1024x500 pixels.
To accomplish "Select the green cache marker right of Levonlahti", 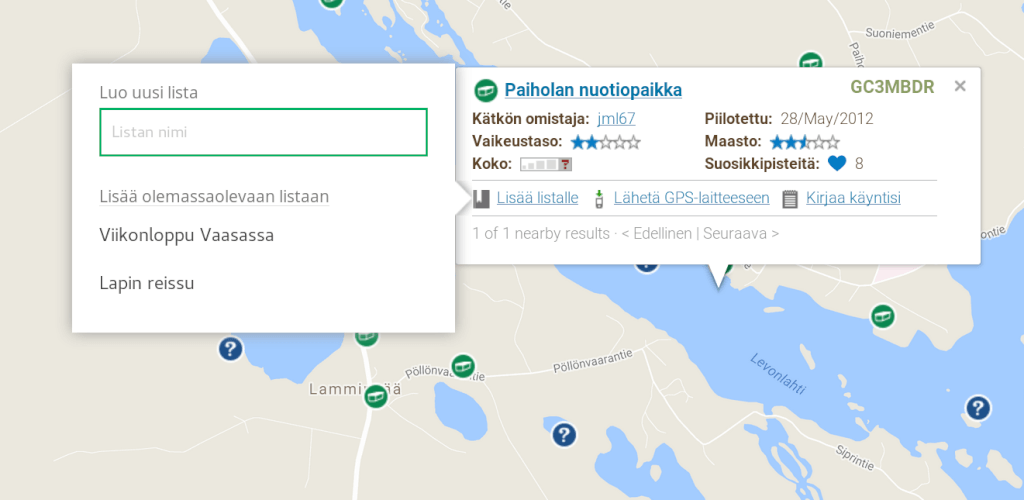I will click(881, 316).
